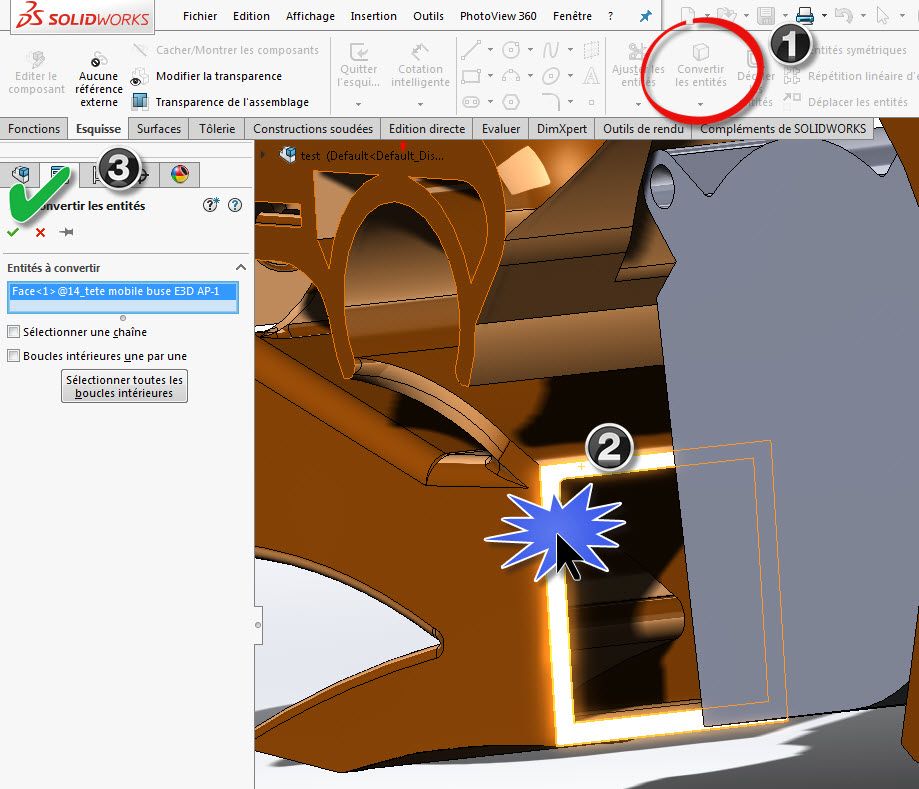Viewport: 919px width, 789px height.
Task: Open the PhotoView 360 menu
Action: (x=498, y=16)
